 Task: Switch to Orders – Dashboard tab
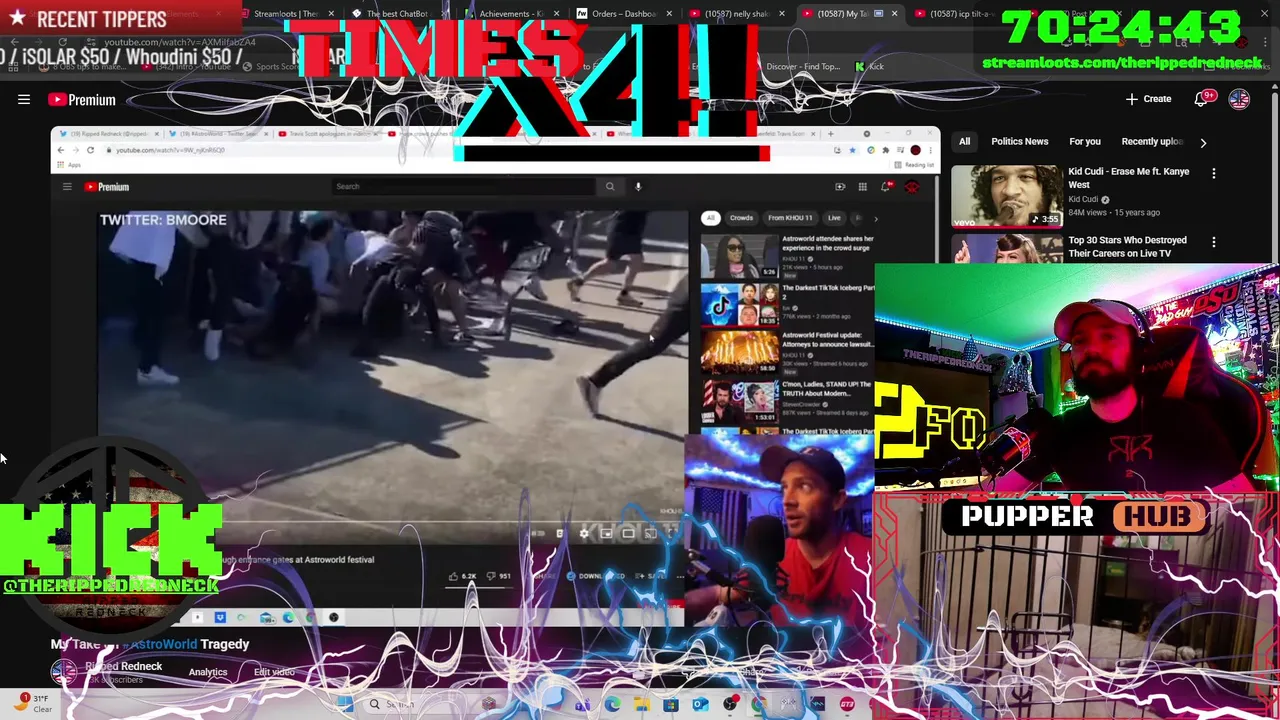tap(624, 14)
